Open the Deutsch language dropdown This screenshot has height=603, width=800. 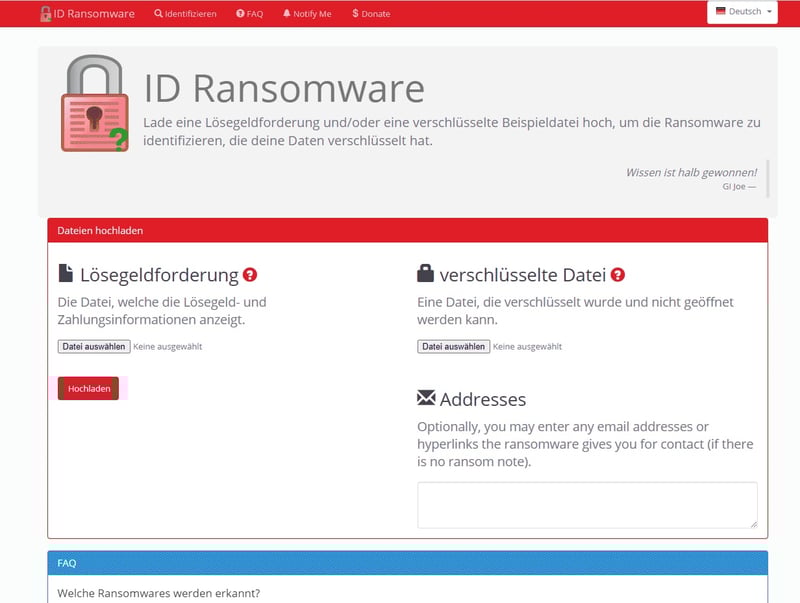coord(742,12)
